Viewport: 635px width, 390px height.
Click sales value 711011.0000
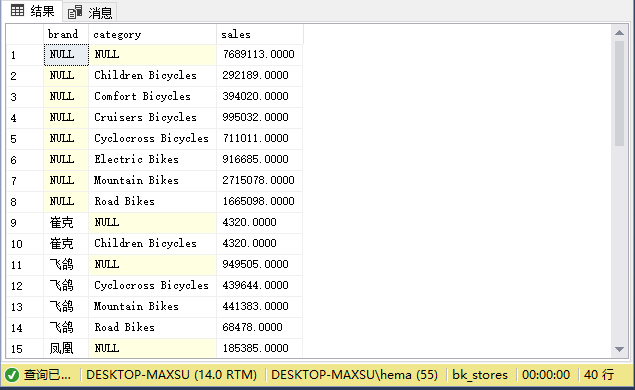tap(260, 139)
